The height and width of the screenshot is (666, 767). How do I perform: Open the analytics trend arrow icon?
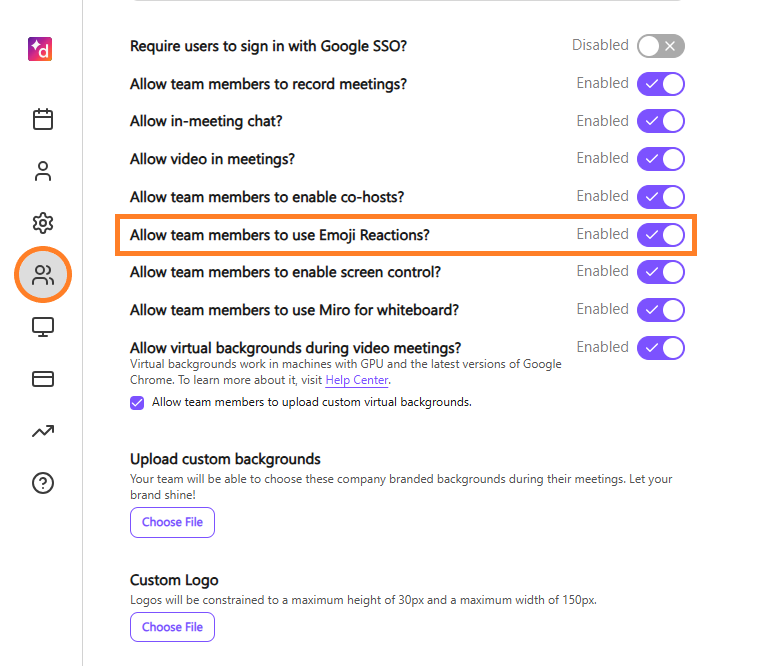coord(43,431)
